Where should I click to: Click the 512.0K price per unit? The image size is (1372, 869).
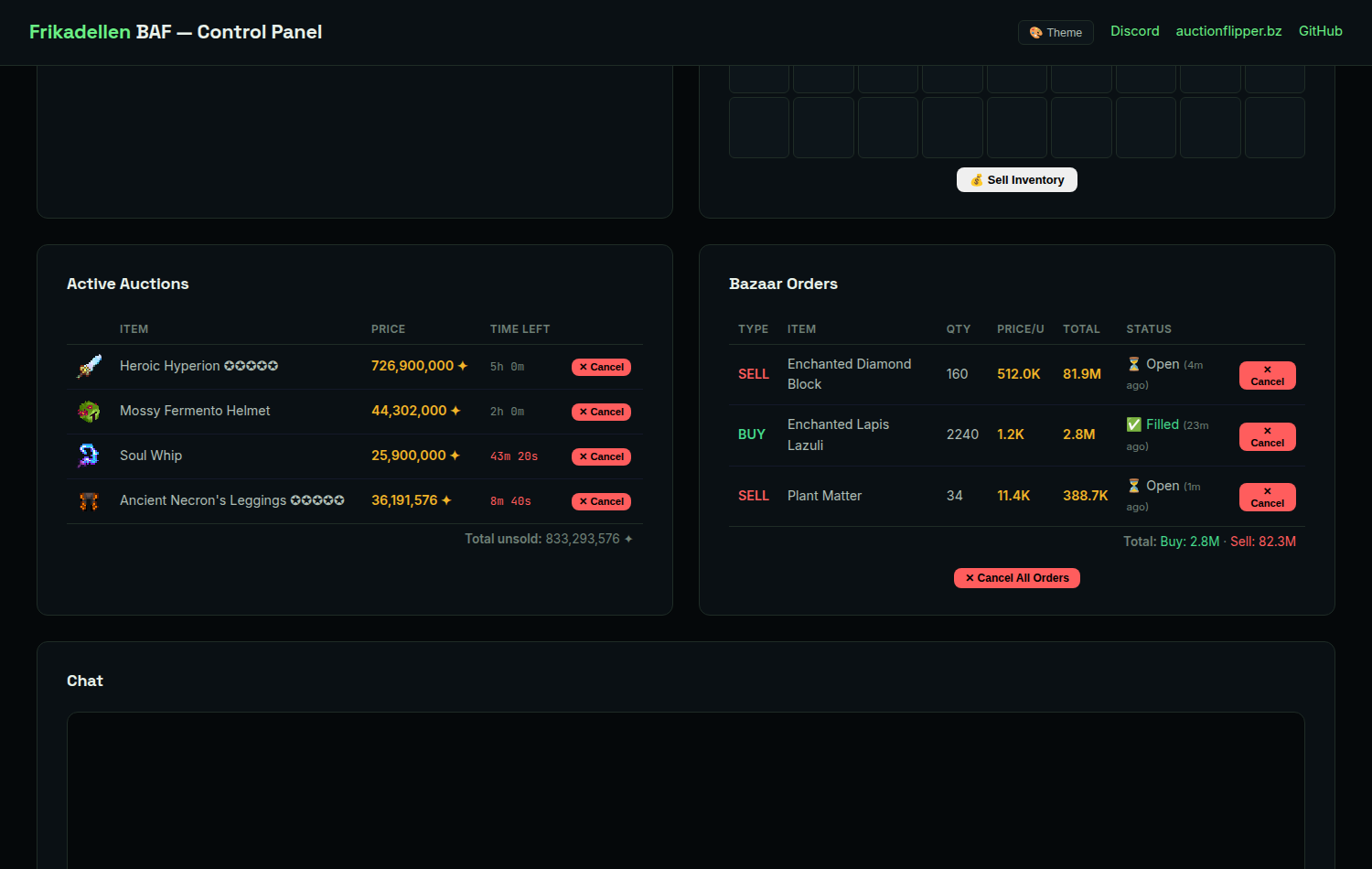click(x=1019, y=374)
